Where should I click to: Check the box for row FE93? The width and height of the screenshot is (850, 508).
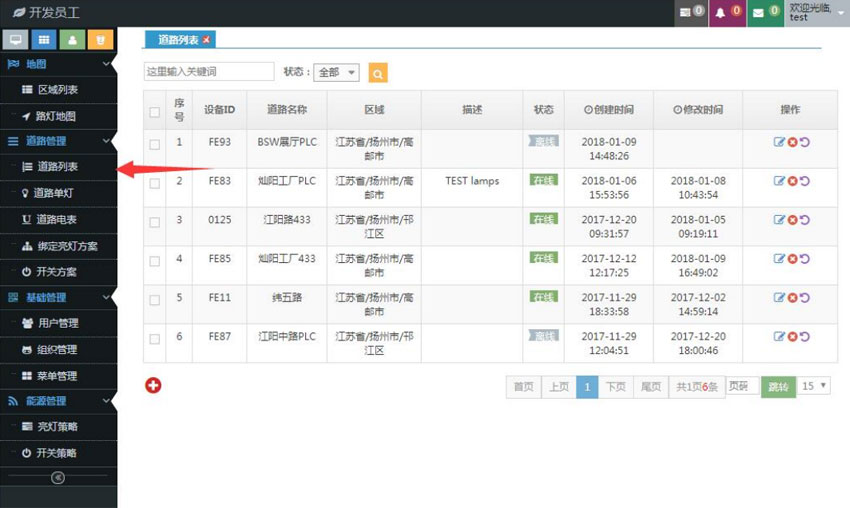(154, 144)
